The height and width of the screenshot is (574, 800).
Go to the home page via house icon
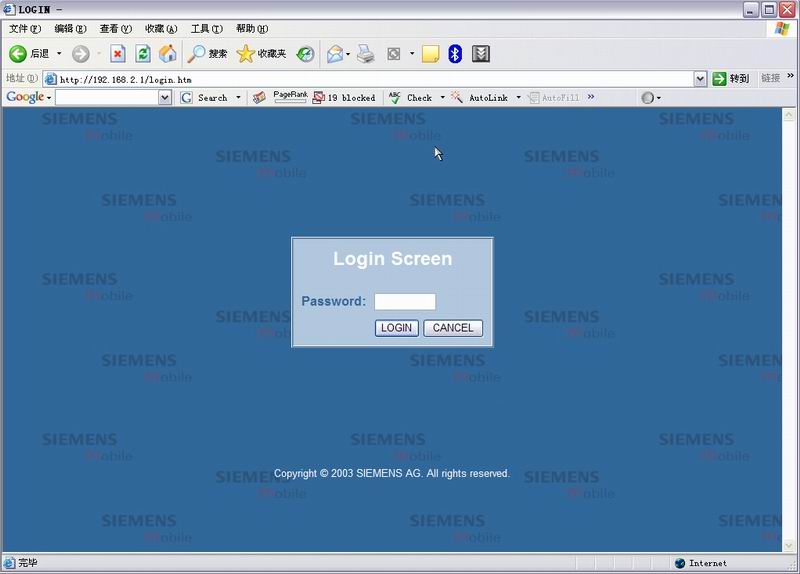[x=167, y=54]
